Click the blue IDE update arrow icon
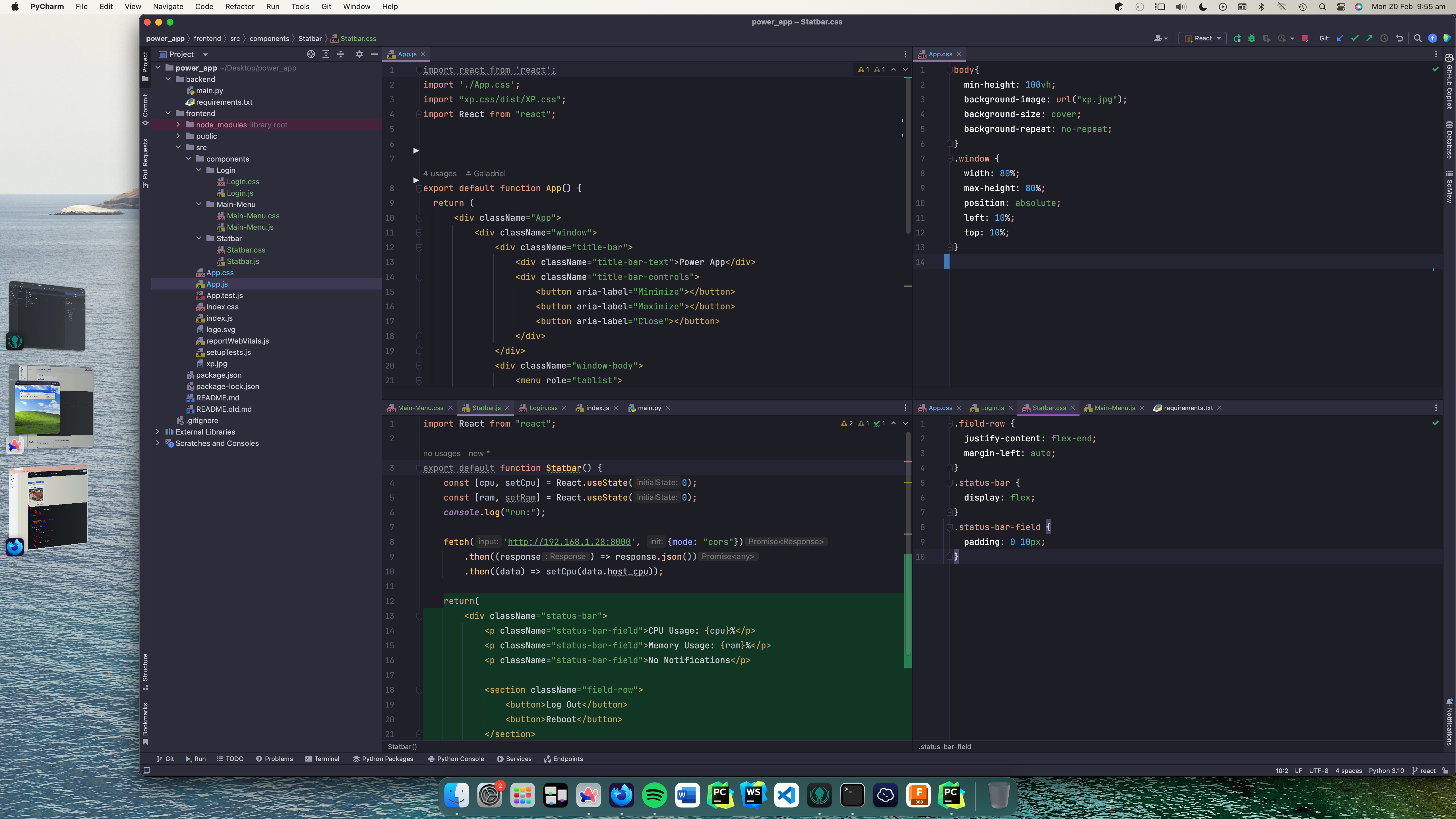Screen dimensions: 1456x819 pyautogui.click(x=1432, y=38)
